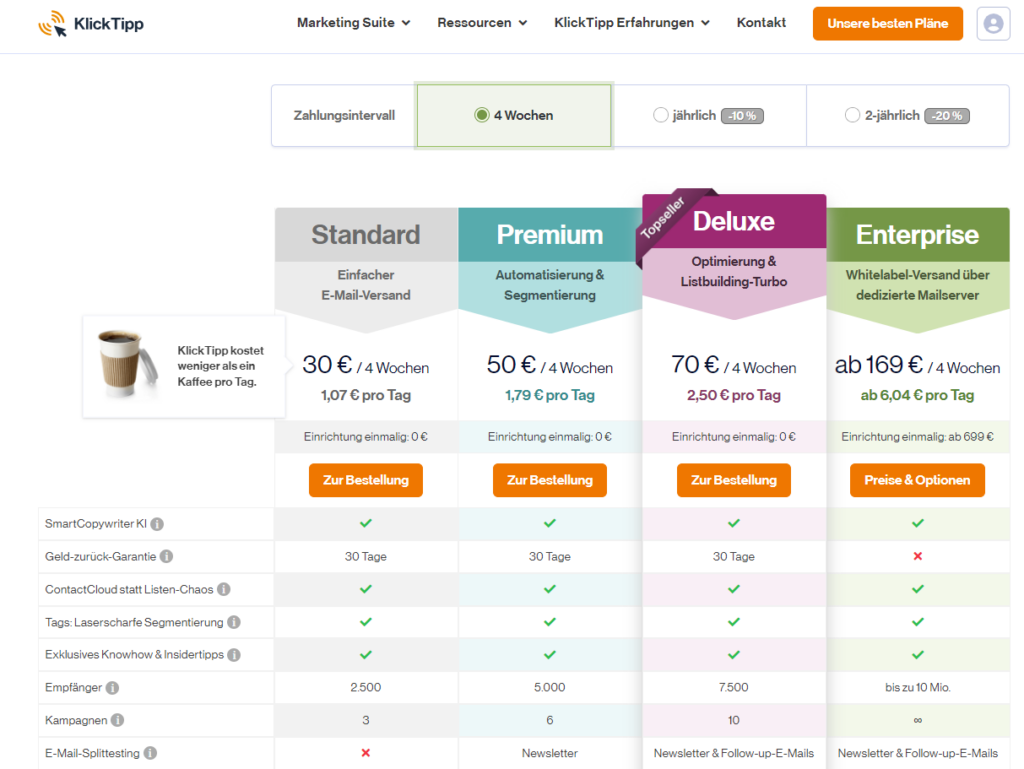Click the Standard plan header
1024x769 pixels.
366,235
